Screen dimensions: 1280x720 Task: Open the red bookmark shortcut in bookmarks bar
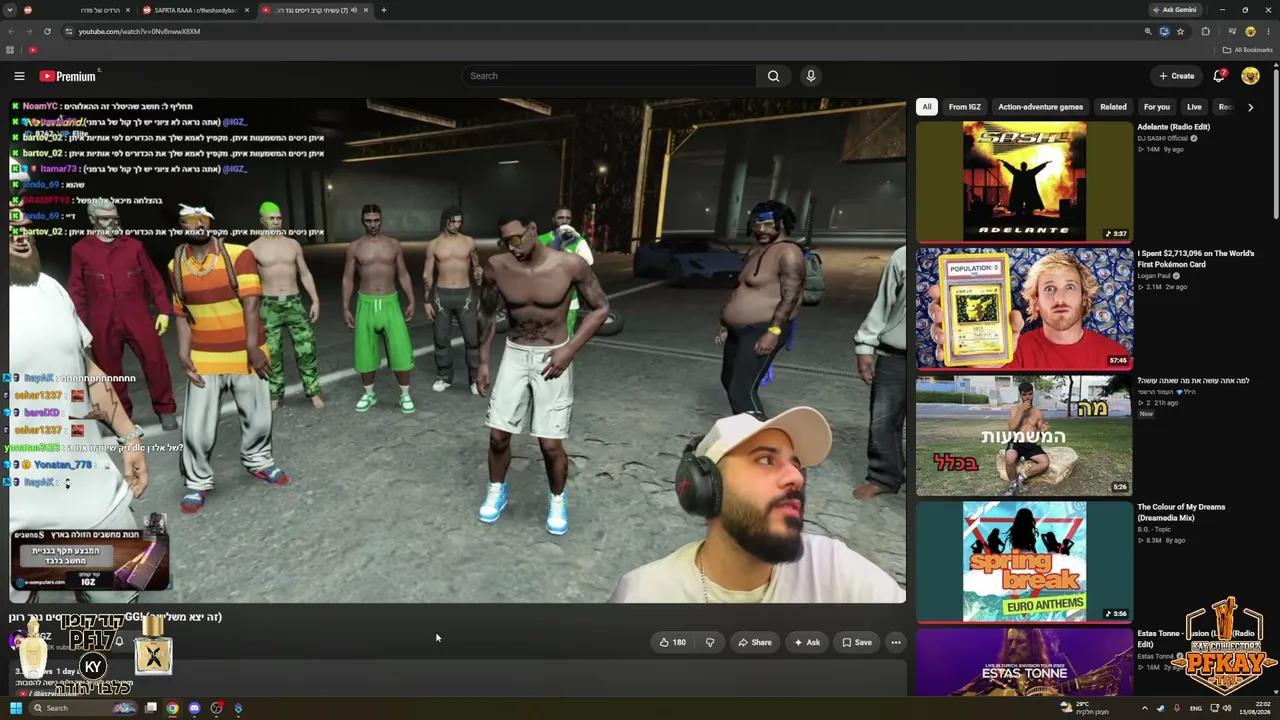tap(33, 50)
